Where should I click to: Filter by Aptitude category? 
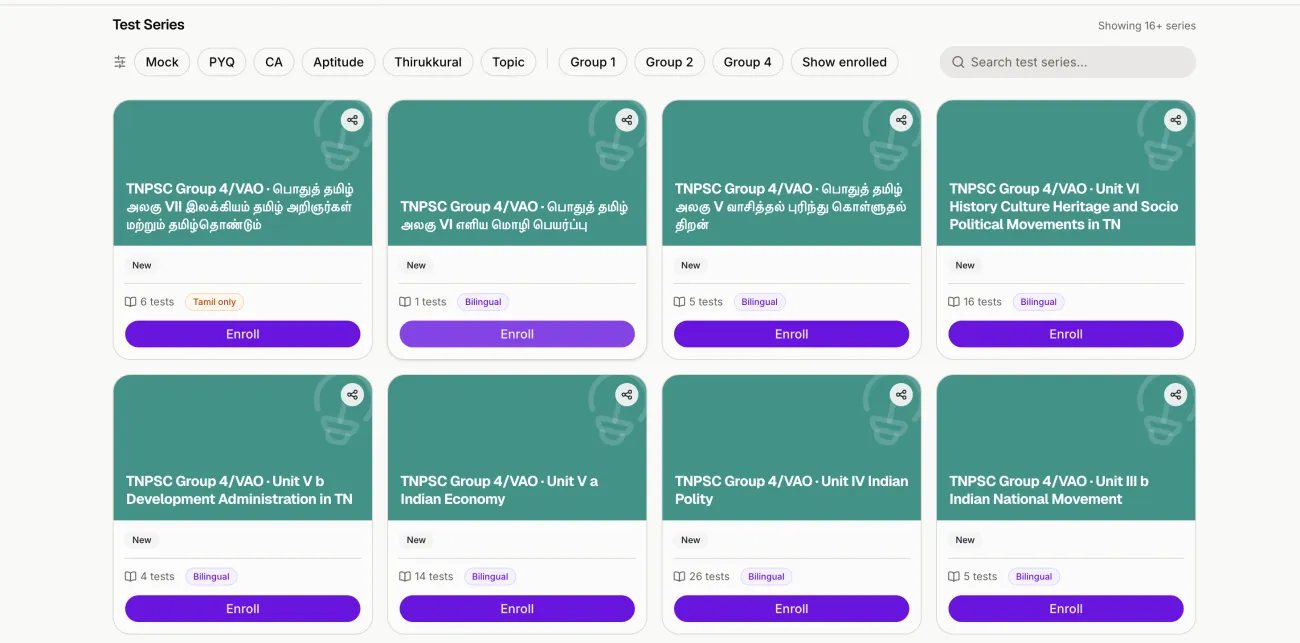tap(338, 62)
